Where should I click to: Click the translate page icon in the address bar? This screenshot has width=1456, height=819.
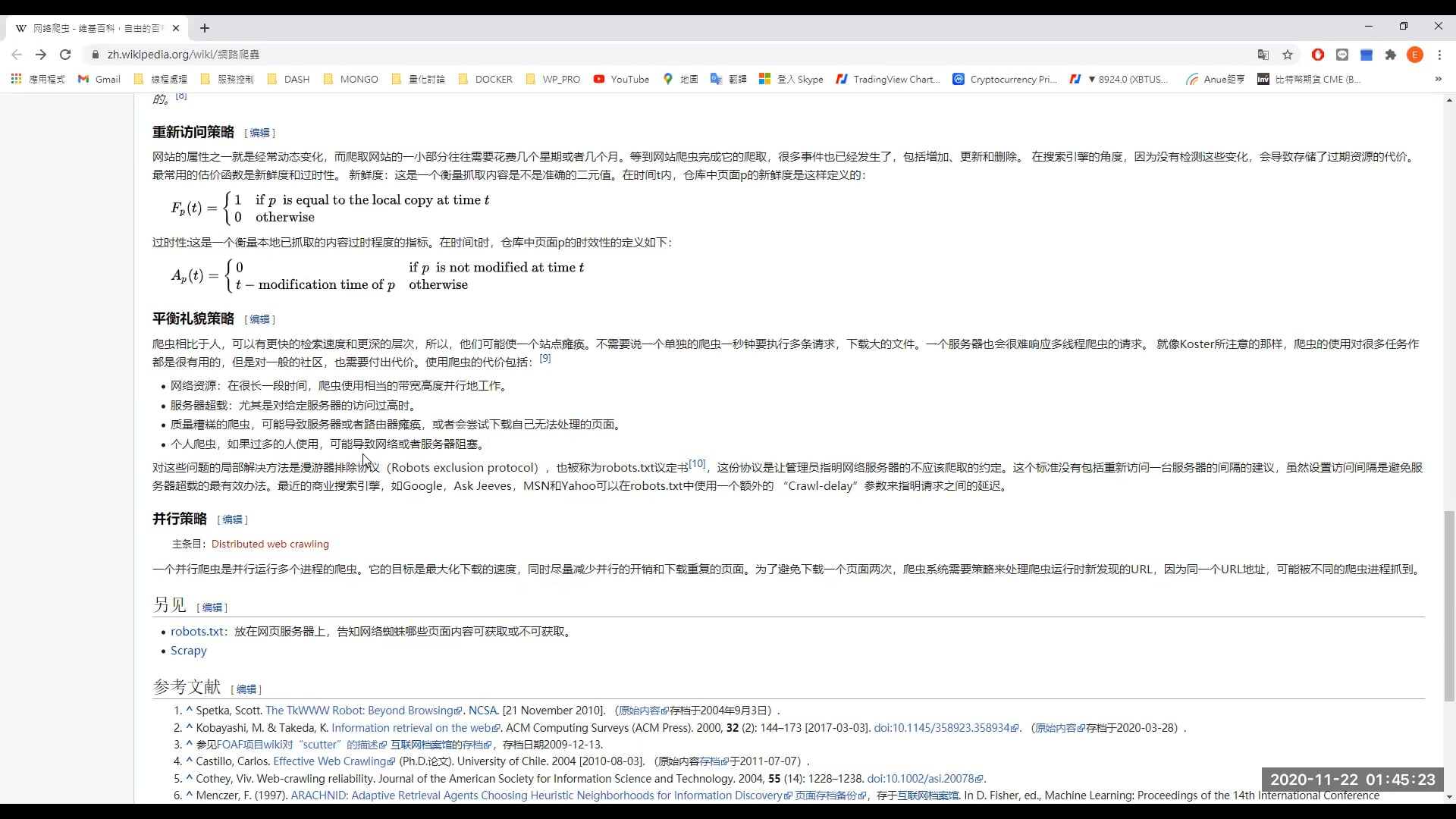click(x=1263, y=55)
